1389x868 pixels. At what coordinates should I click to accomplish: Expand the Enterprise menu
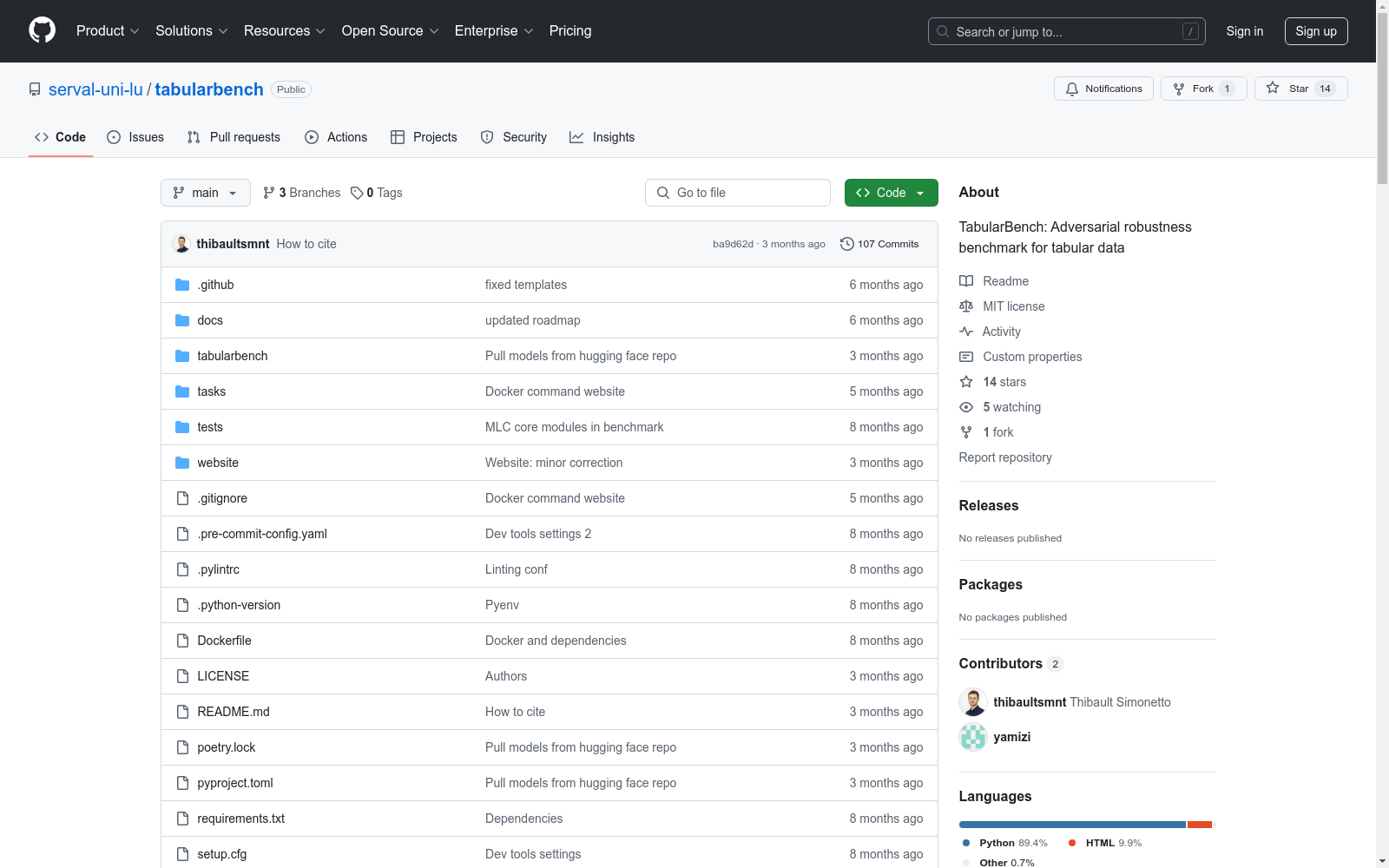494,30
